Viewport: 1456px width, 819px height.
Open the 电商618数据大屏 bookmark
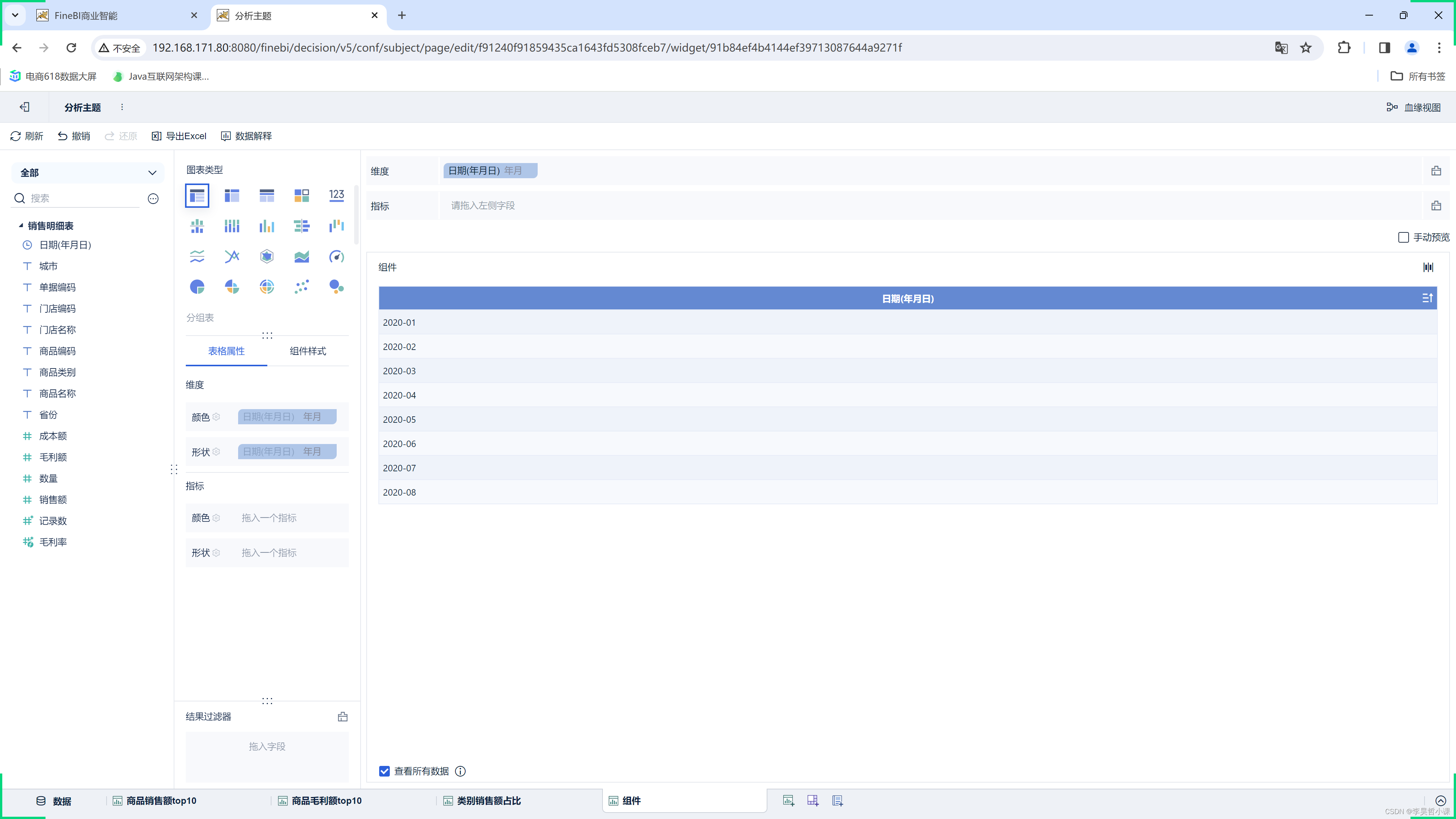(x=53, y=76)
